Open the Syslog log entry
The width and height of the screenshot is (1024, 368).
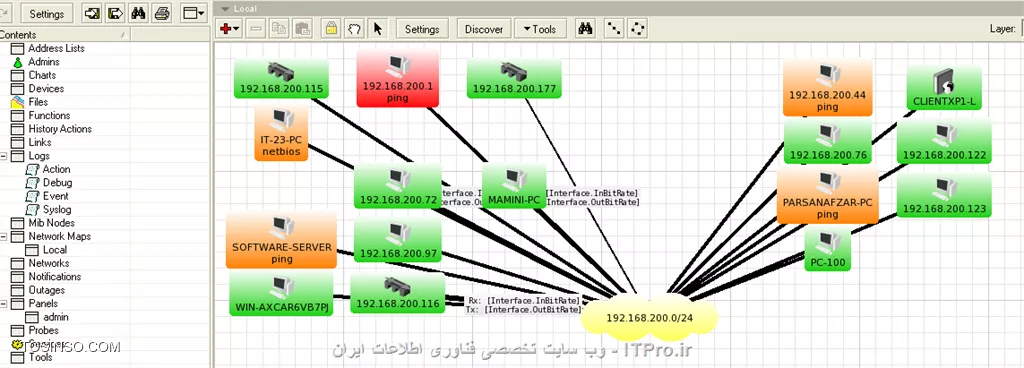(x=57, y=209)
